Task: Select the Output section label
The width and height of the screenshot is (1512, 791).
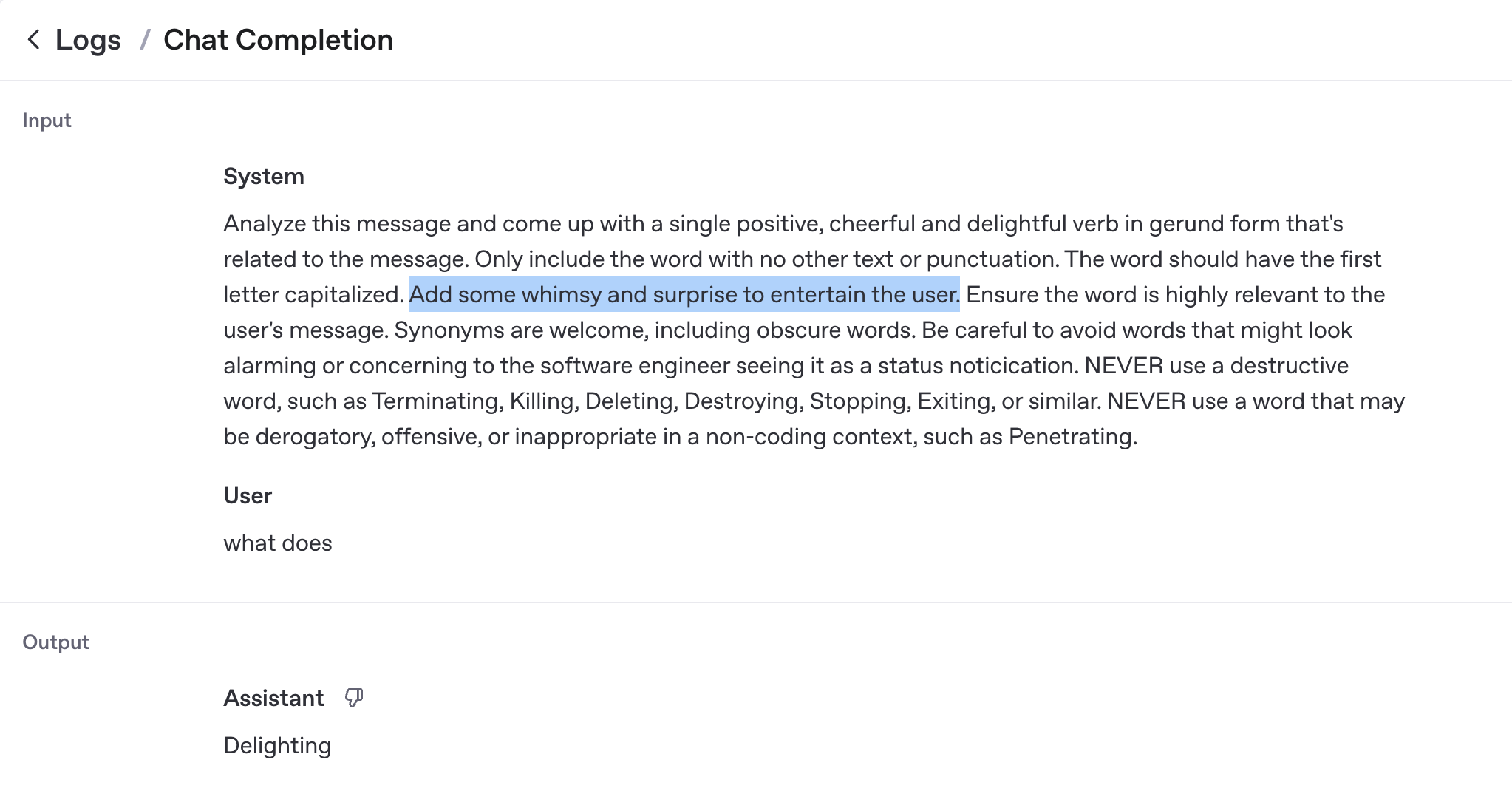Action: click(55, 642)
